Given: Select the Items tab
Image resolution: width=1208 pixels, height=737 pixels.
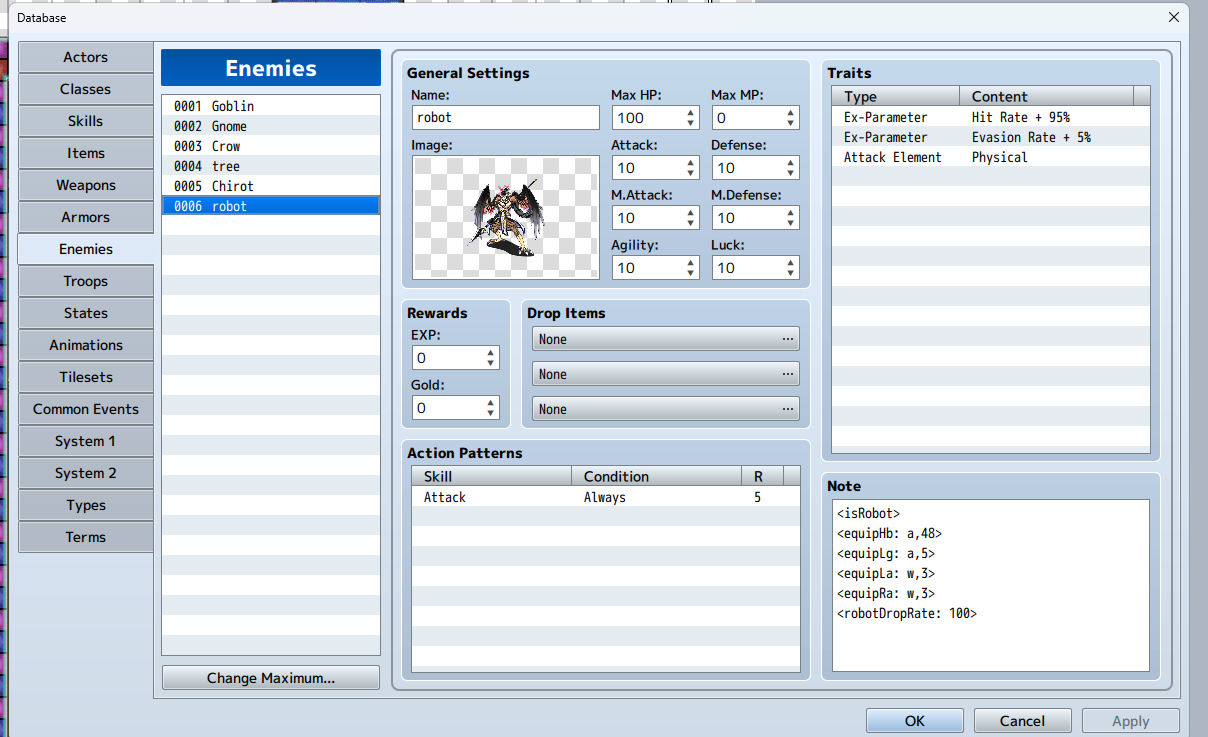Looking at the screenshot, I should click(x=86, y=153).
